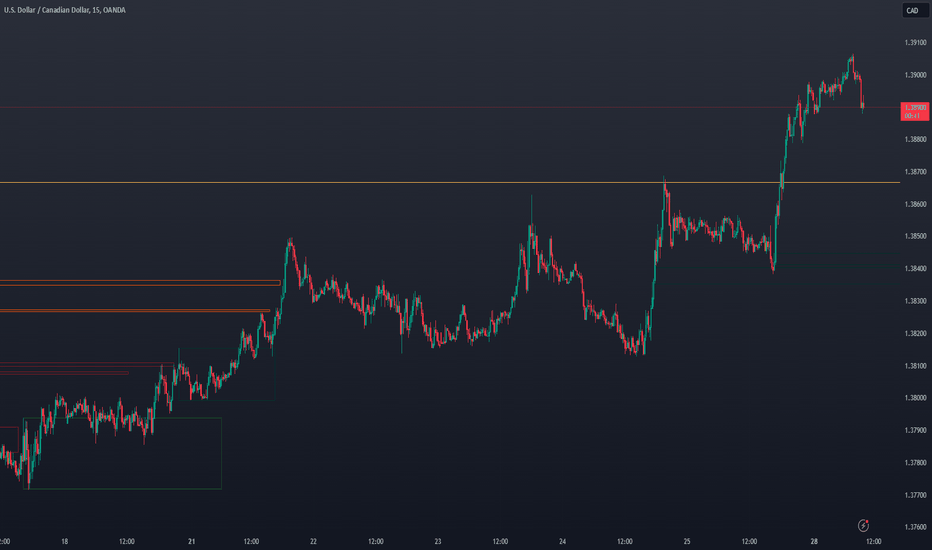Click the 1.37900 price axis label

point(915,430)
